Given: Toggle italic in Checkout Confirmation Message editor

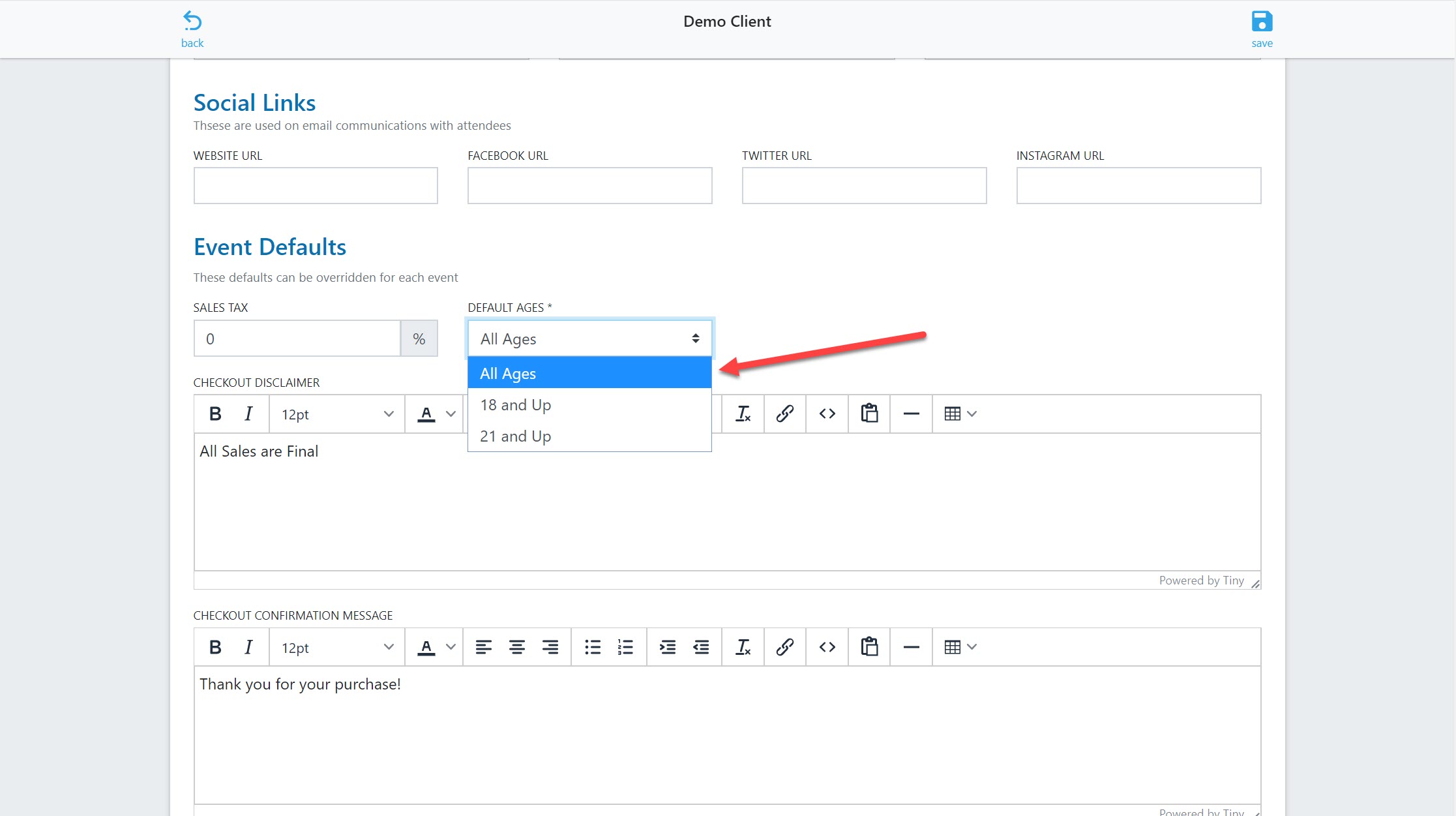Looking at the screenshot, I should tap(248, 647).
